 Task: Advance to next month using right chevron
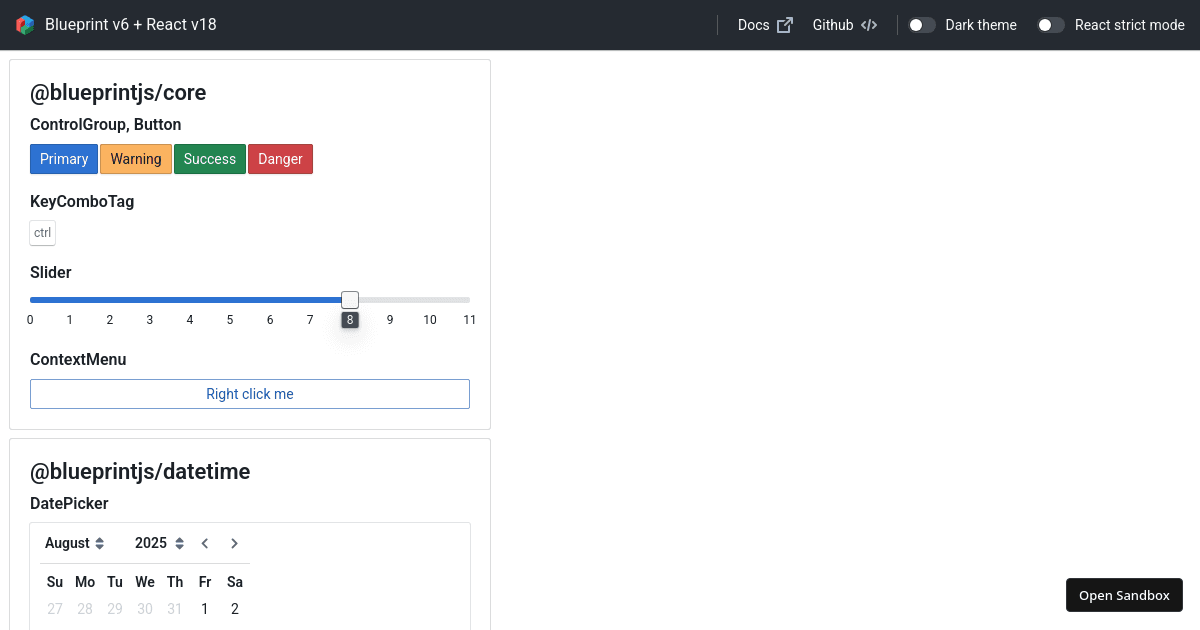234,543
